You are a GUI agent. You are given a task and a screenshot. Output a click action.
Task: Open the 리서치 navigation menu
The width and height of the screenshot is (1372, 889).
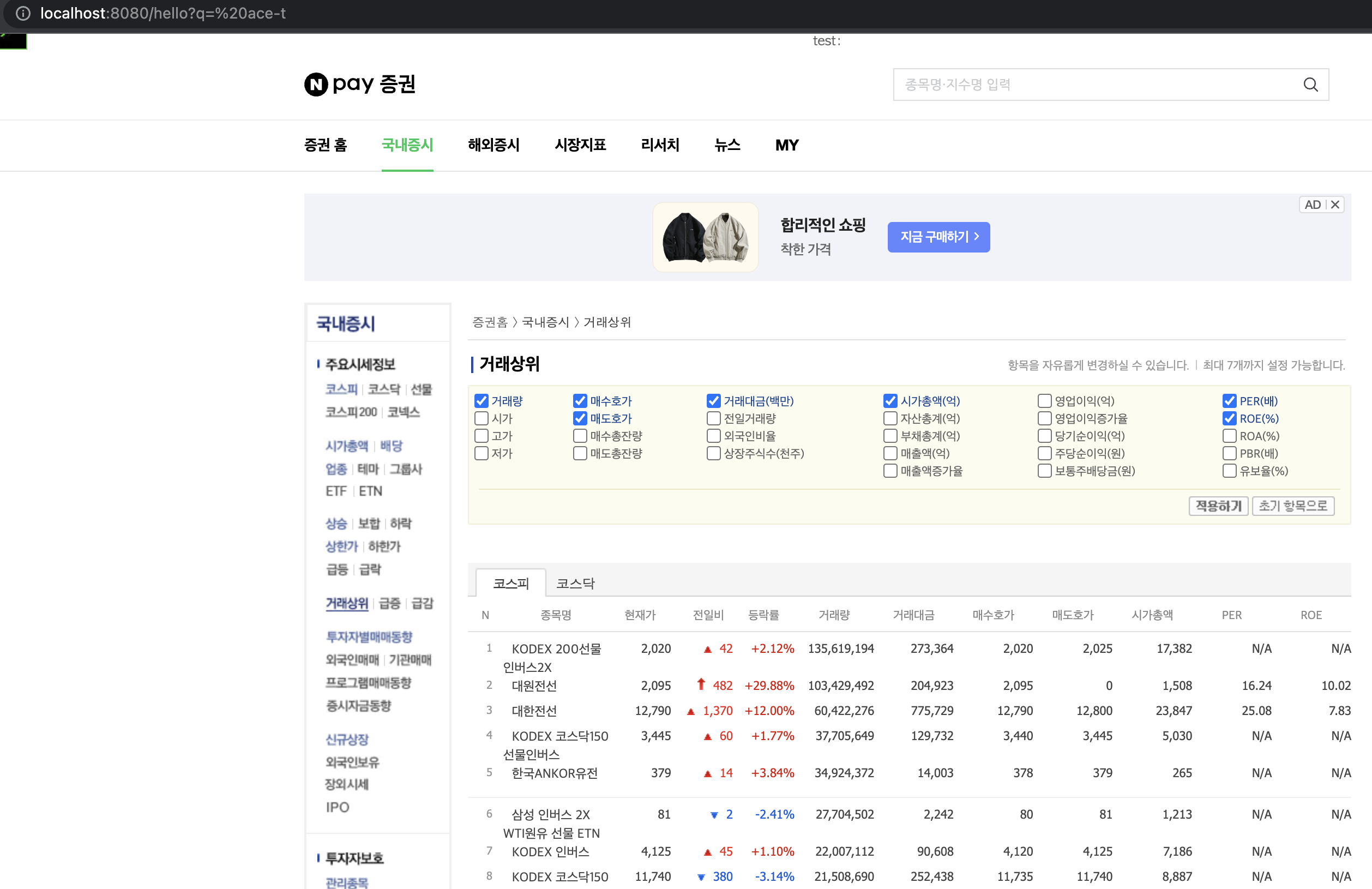click(x=659, y=145)
